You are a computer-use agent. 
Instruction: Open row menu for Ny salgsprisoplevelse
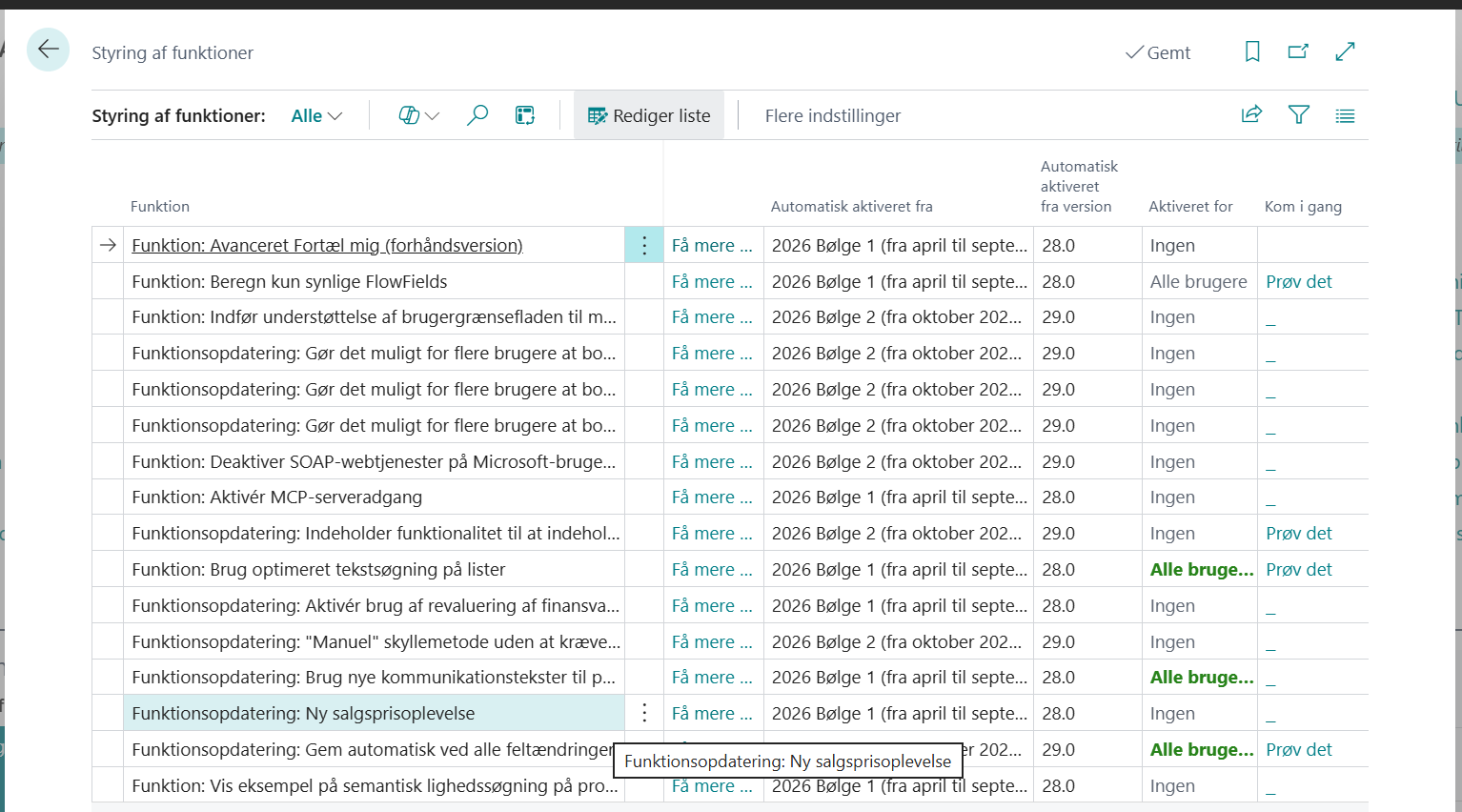644,713
